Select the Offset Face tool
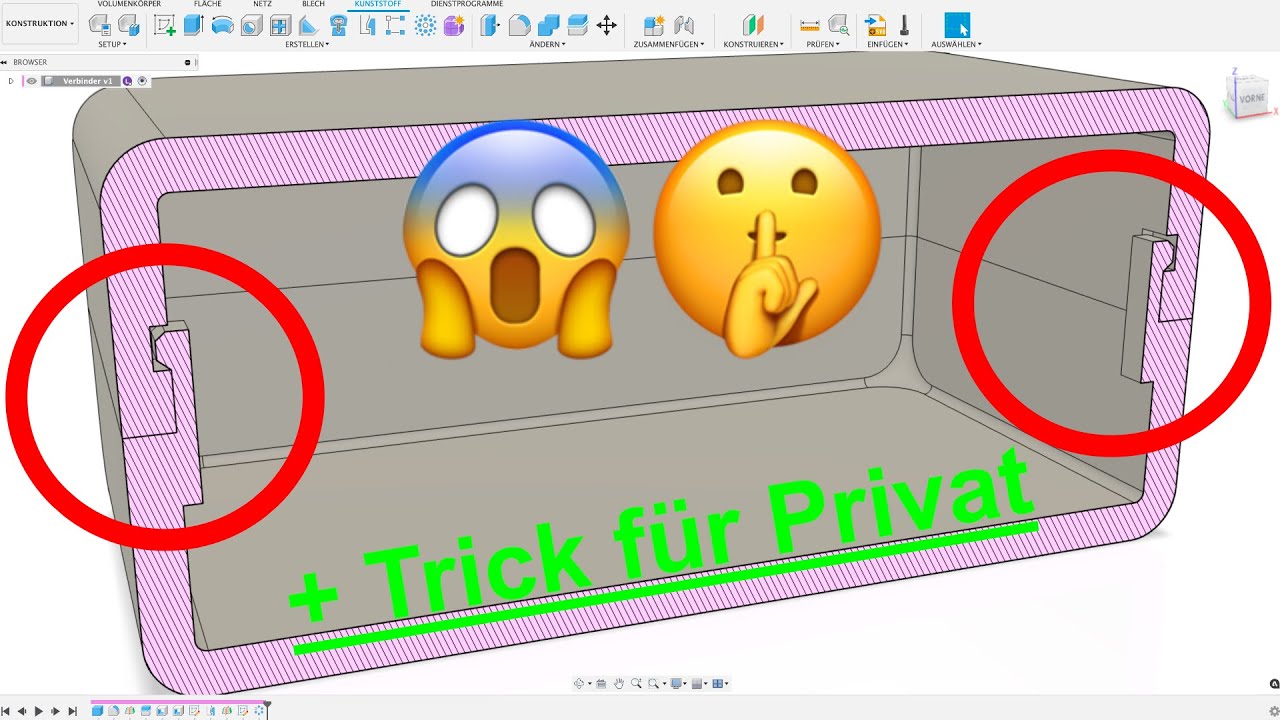Screen dimensions: 1280x720 click(577, 26)
